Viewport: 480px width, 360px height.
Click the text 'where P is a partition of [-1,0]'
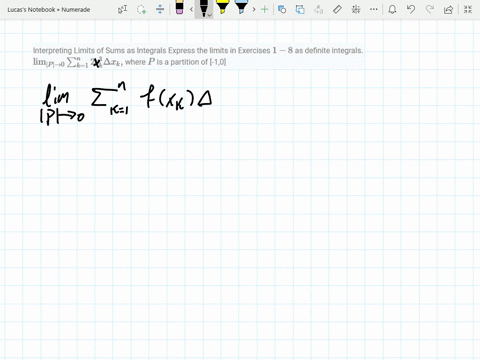[x=176, y=62]
